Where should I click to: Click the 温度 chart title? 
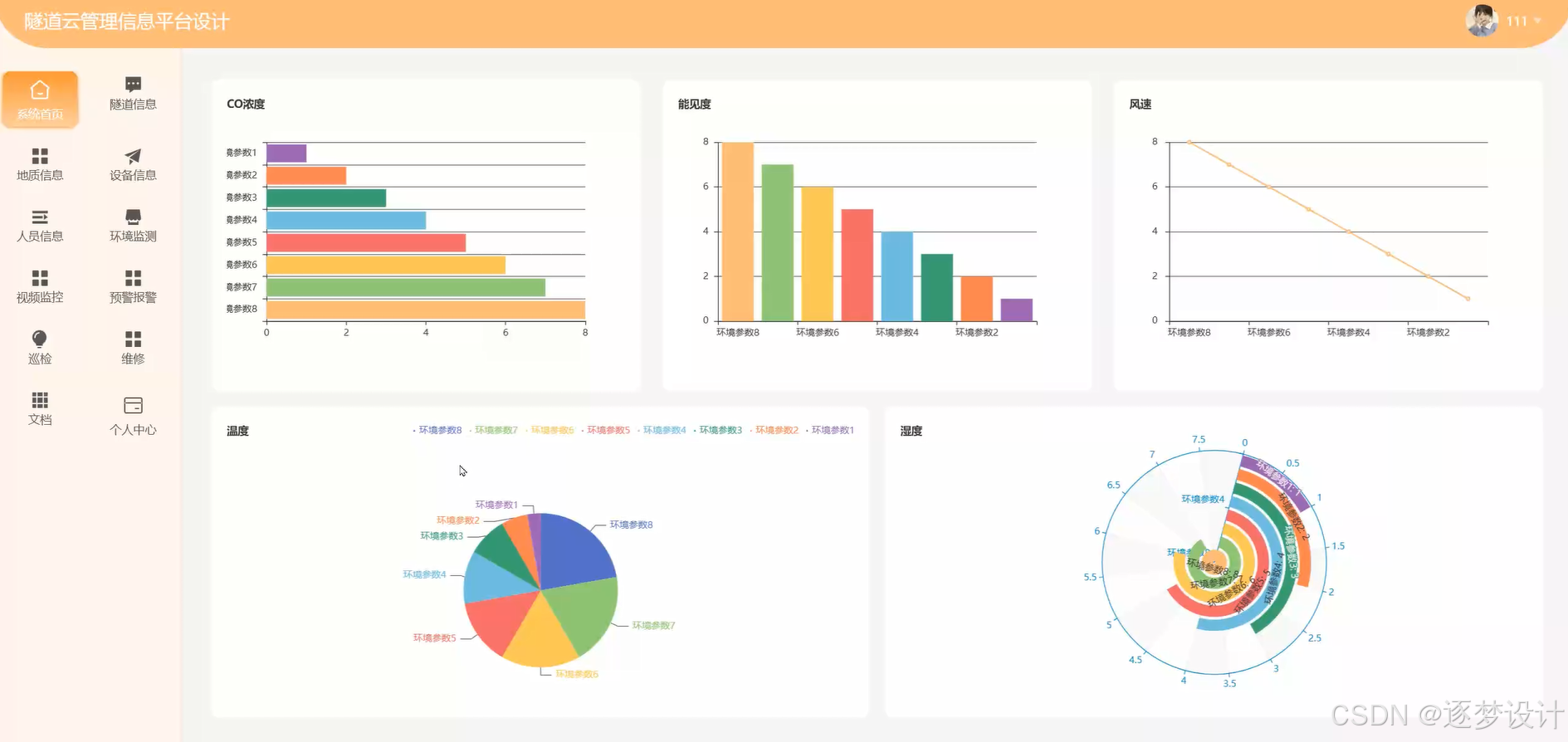coord(238,431)
